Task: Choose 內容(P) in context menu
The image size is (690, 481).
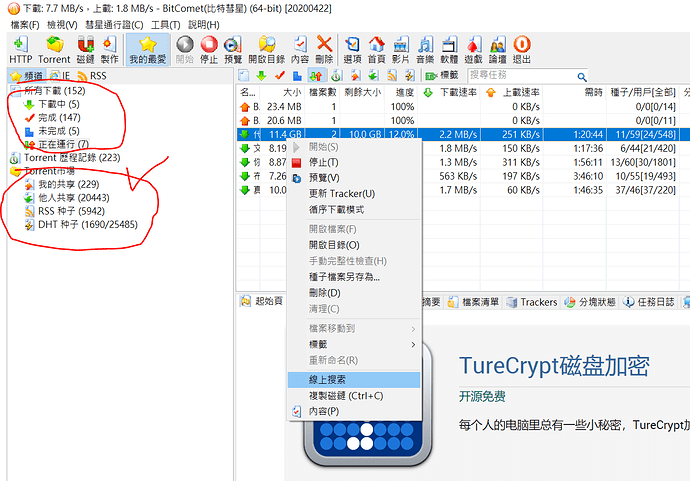Action: point(354,411)
